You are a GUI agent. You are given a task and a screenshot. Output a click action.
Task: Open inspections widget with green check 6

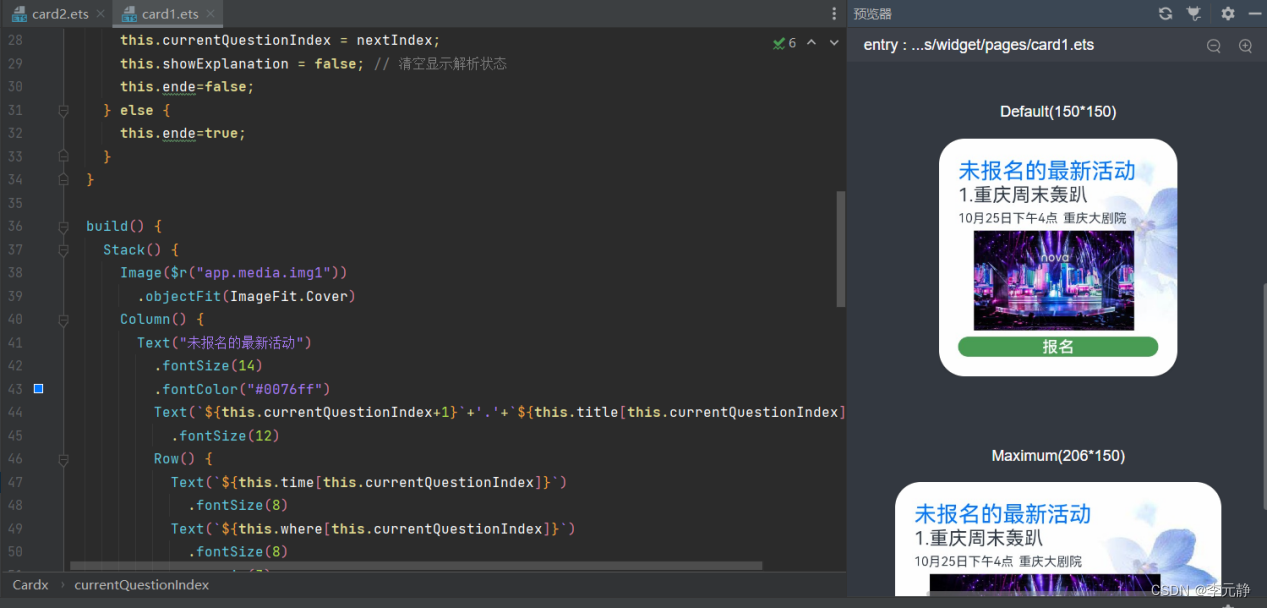pyautogui.click(x=785, y=43)
